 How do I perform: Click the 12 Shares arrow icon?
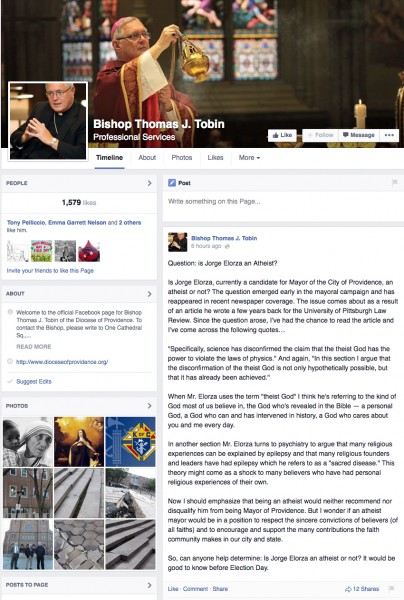[x=348, y=589]
